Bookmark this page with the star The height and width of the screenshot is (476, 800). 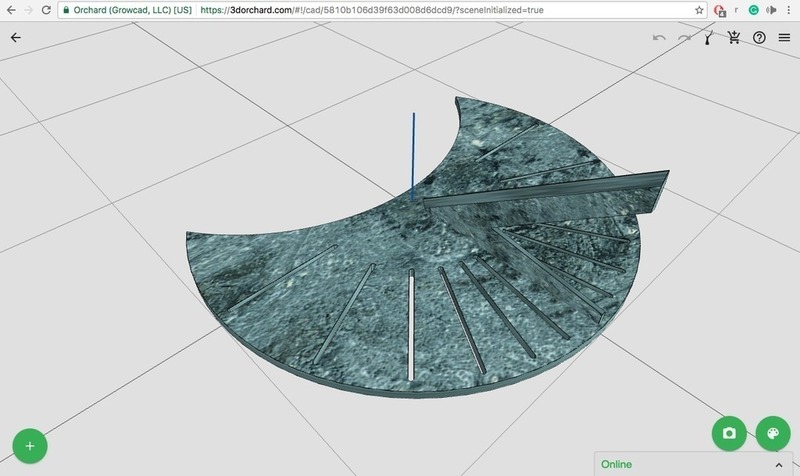[x=699, y=10]
